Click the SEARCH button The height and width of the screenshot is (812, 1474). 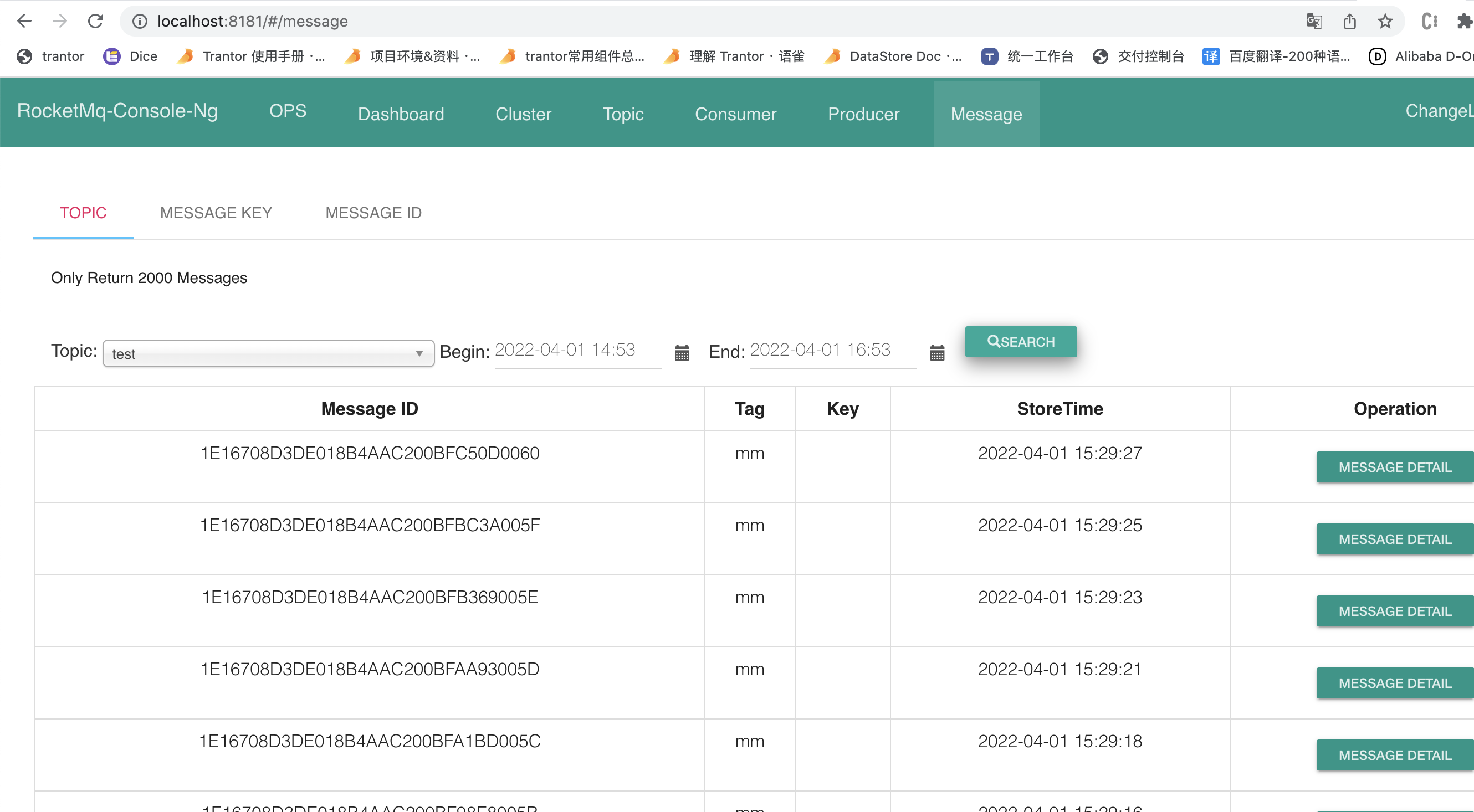1021,341
